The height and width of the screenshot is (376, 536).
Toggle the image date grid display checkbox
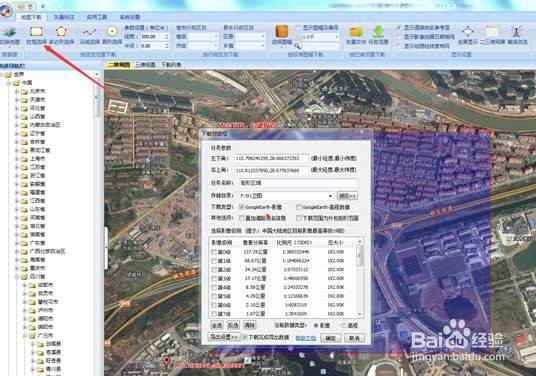tap(399, 37)
